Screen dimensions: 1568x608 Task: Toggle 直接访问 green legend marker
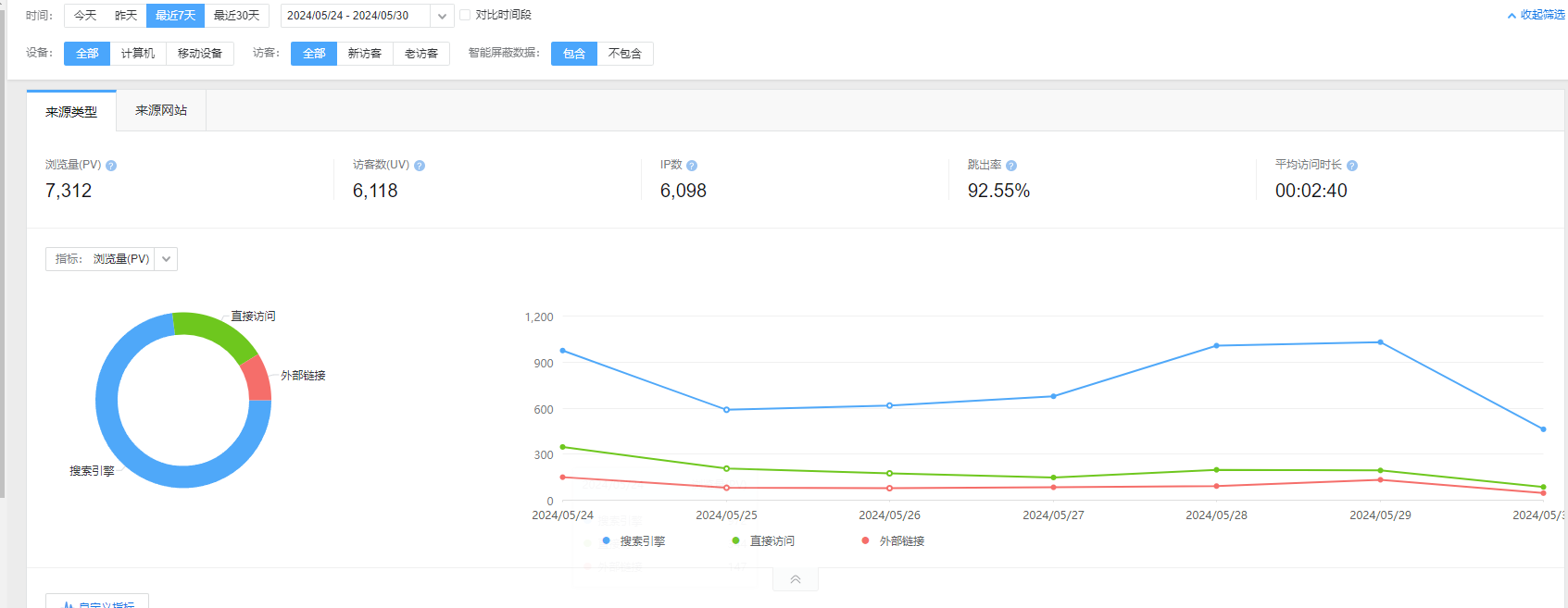click(736, 540)
